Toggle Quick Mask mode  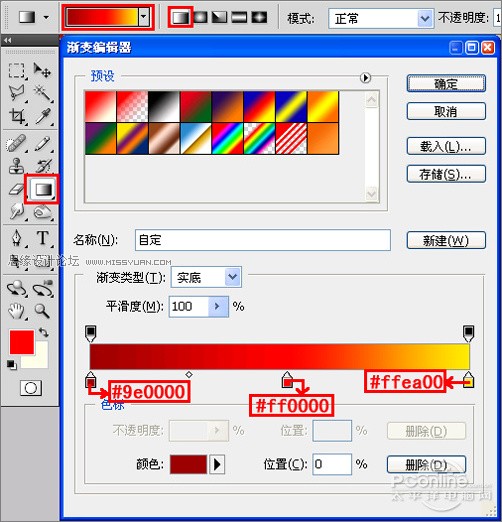(x=31, y=388)
